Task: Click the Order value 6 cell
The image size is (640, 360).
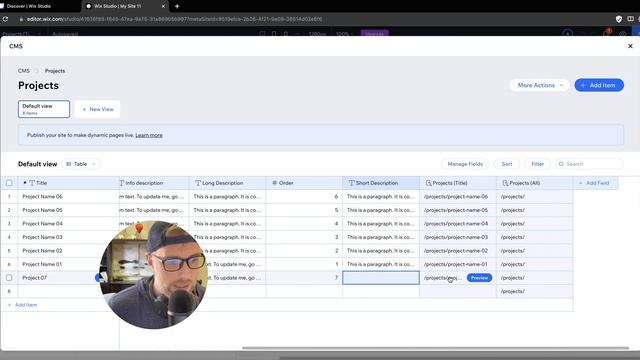Action: (x=304, y=196)
